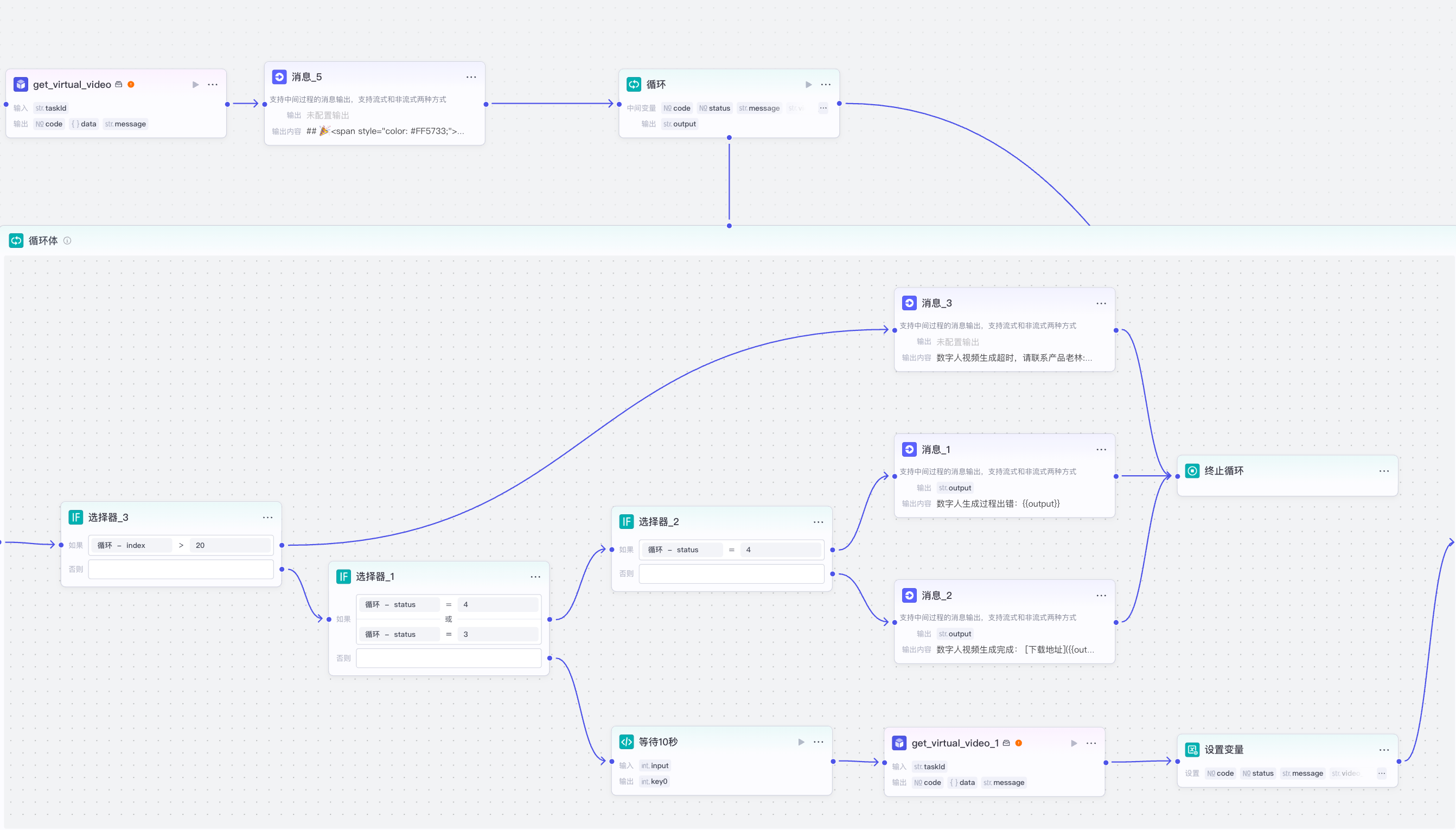Open 消息_3 node options menu
The image size is (1456, 830).
[x=1100, y=303]
